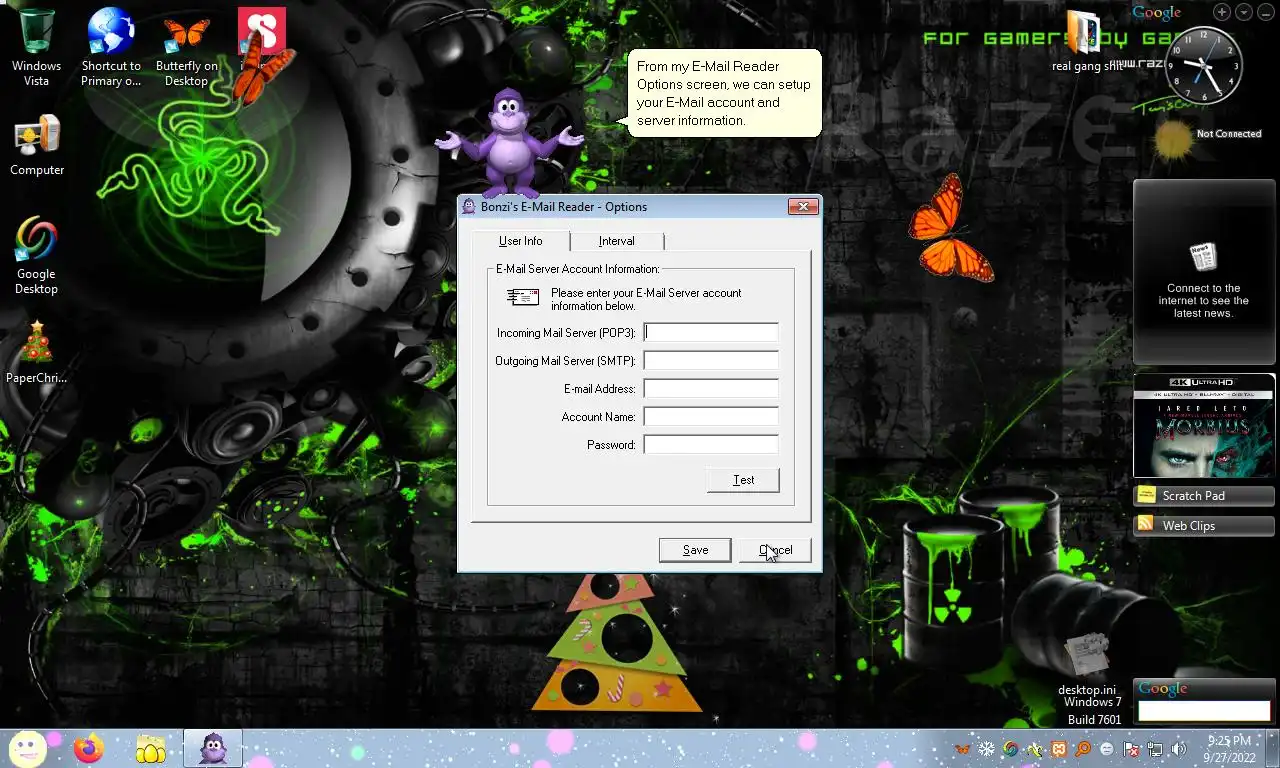Click the Bonzi icon in dialog title bar

[468, 207]
